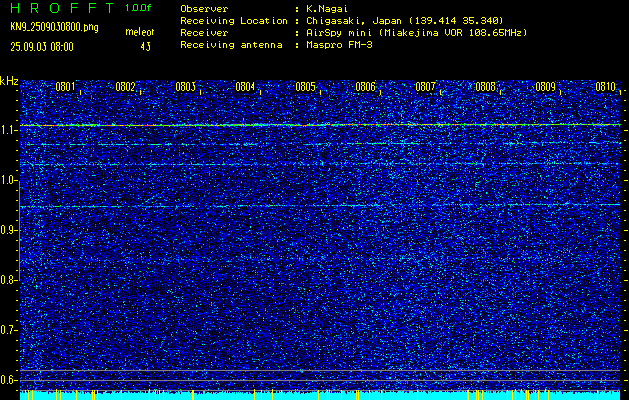
Task: Click the 0810 time marker
Action: pos(606,87)
